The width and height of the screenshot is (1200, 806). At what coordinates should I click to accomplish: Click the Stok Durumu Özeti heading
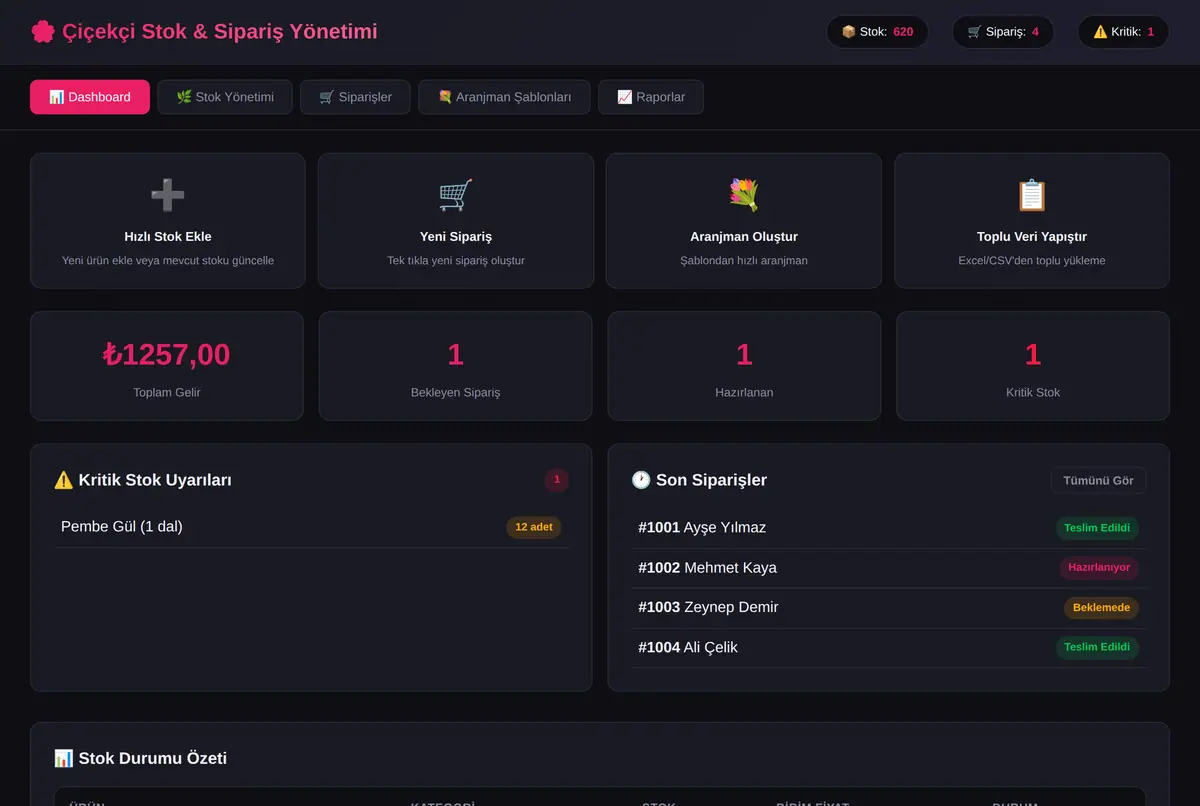click(153, 758)
